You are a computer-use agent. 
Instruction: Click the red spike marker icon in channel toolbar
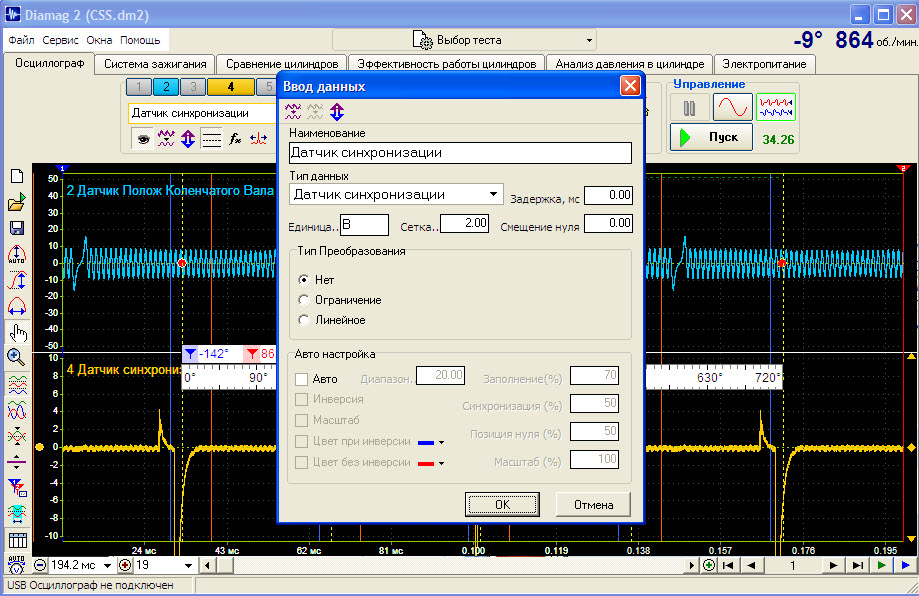pyautogui.click(x=258, y=139)
